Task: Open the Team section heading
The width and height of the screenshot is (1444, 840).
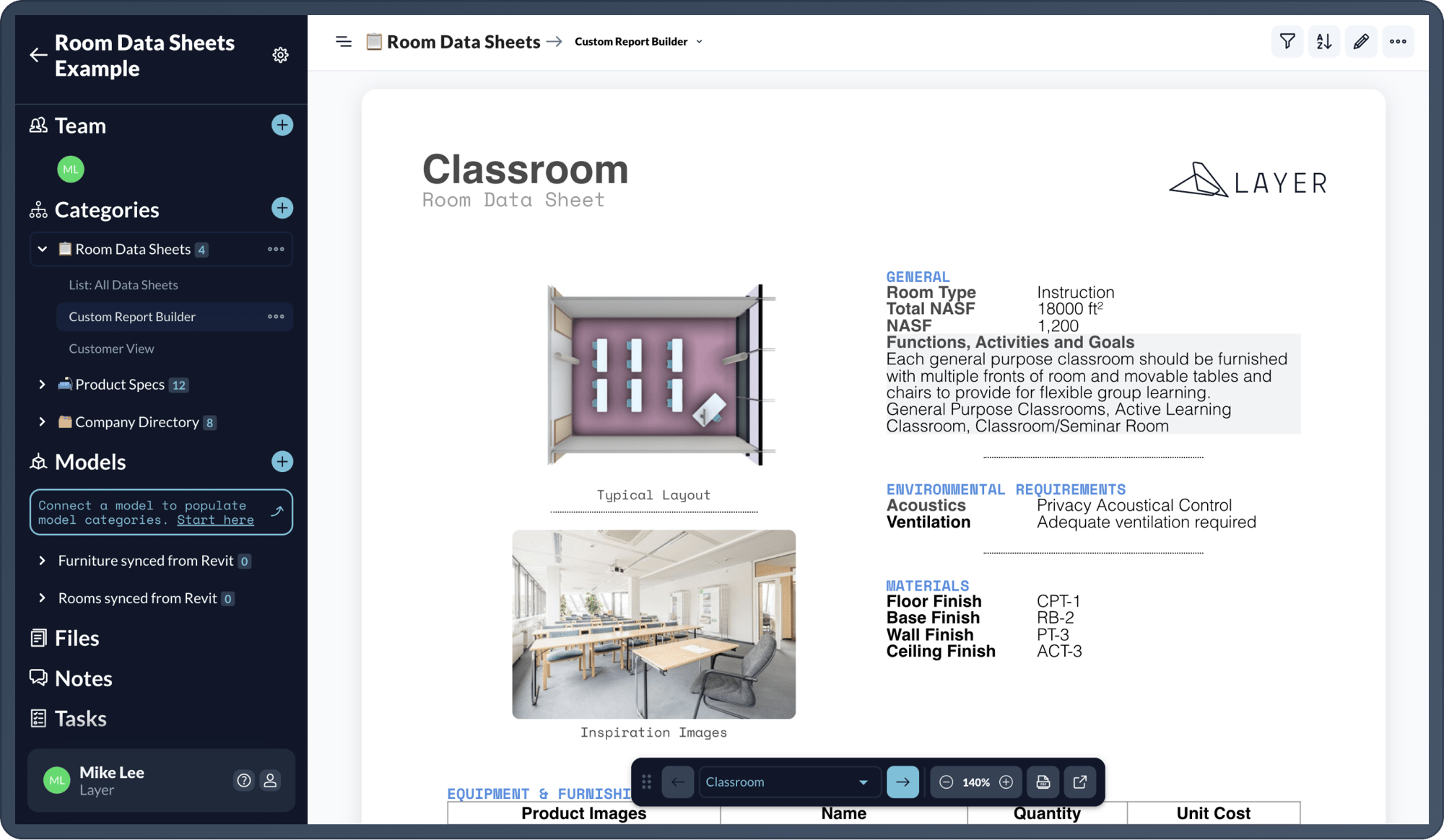Action: [80, 126]
